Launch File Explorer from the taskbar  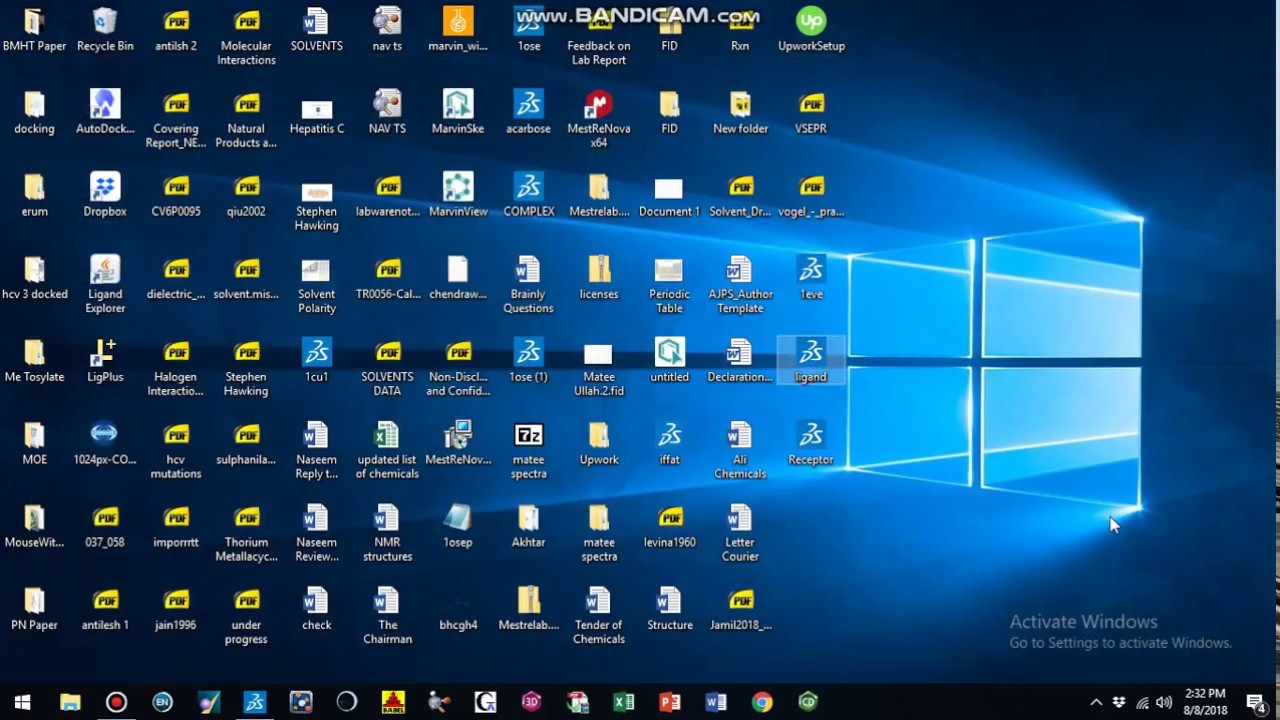point(70,702)
